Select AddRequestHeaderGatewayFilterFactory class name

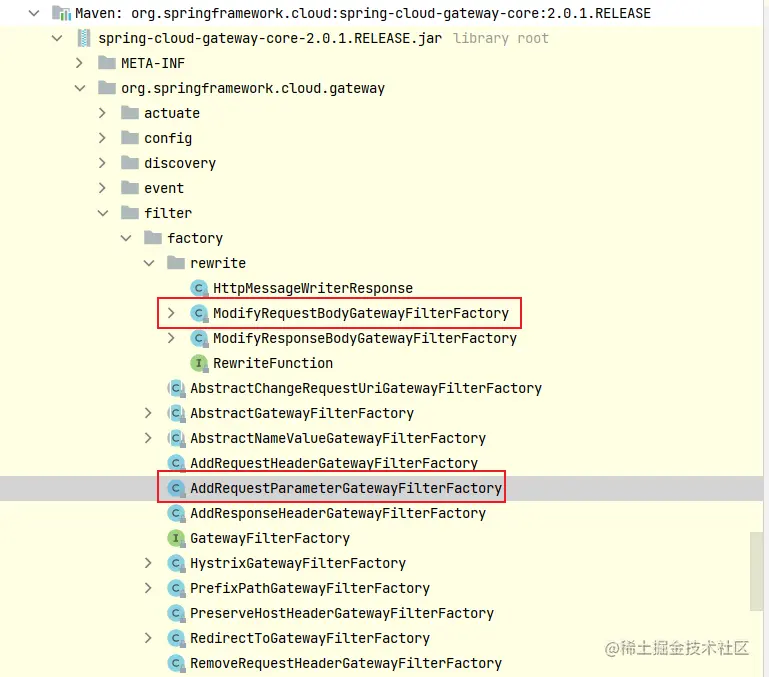pyautogui.click(x=334, y=463)
